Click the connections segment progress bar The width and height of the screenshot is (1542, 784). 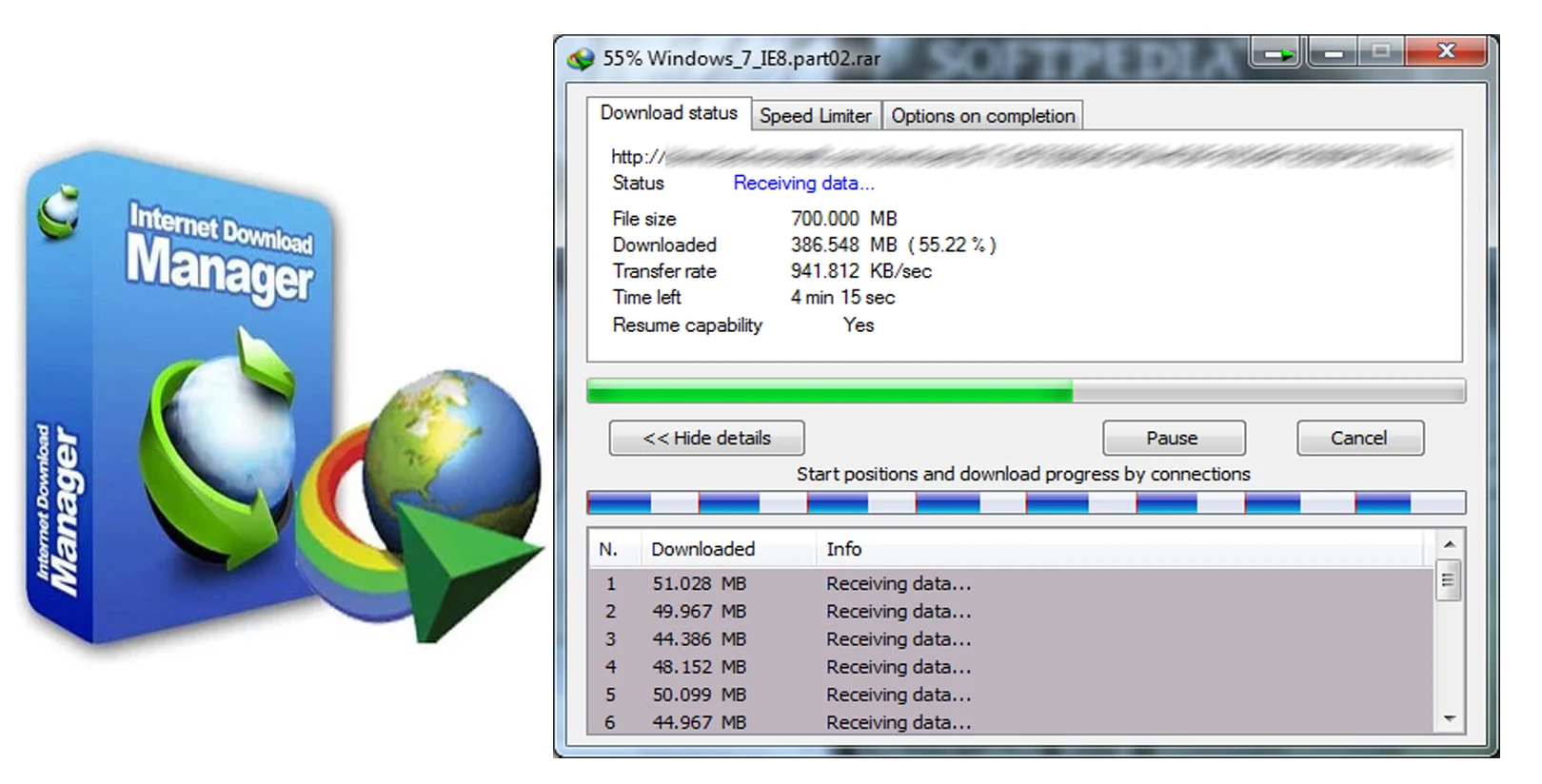[1026, 502]
